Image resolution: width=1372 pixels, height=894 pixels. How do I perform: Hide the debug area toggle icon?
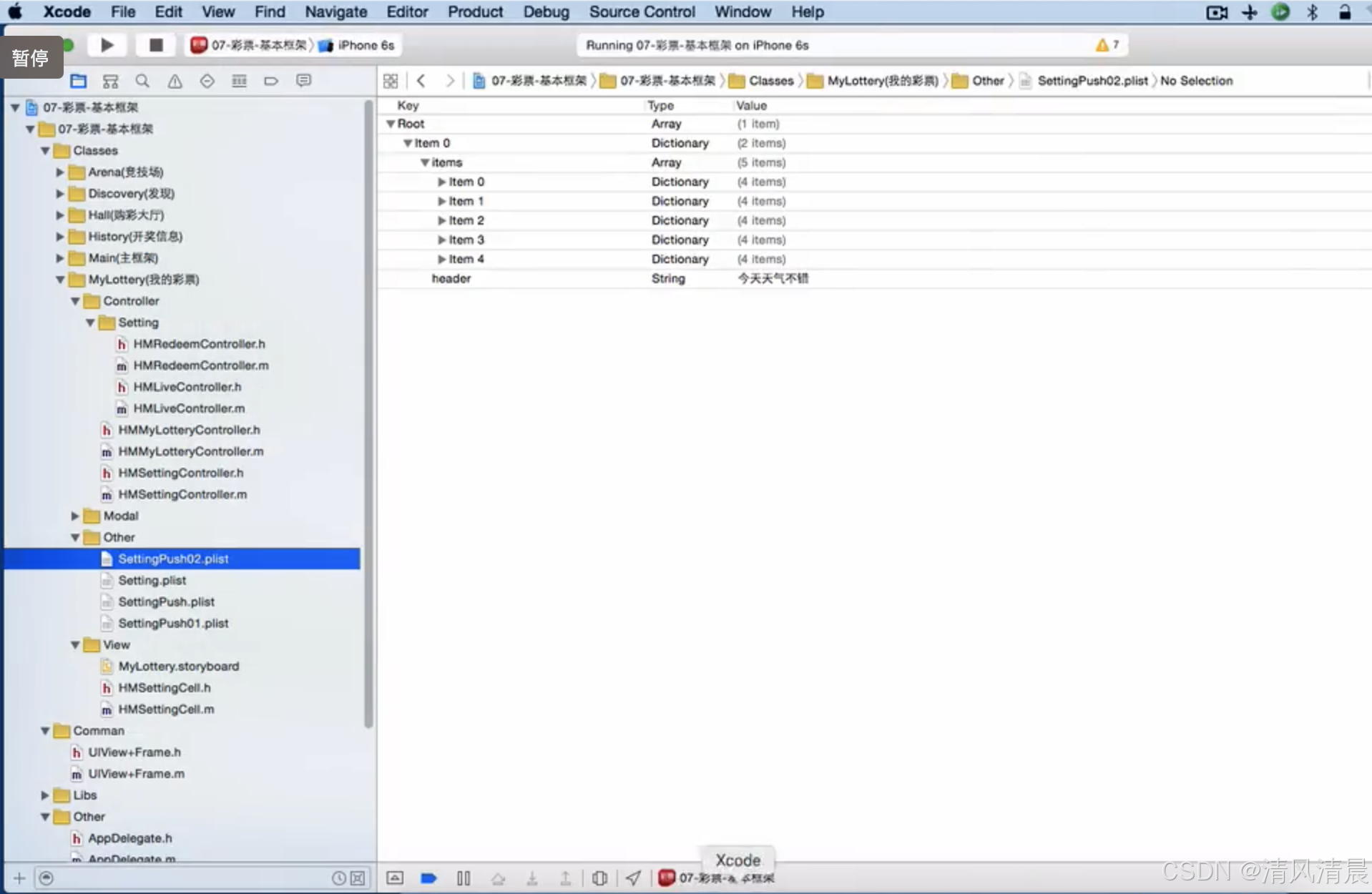pos(395,878)
